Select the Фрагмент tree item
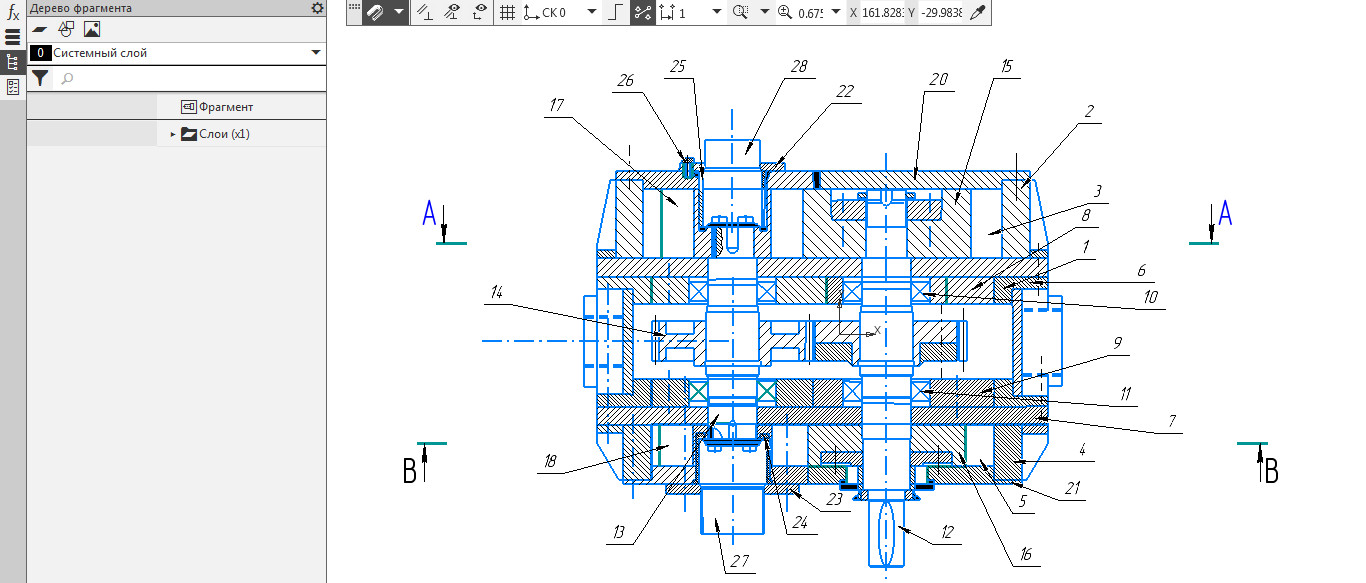The height and width of the screenshot is (583, 1366). [225, 107]
